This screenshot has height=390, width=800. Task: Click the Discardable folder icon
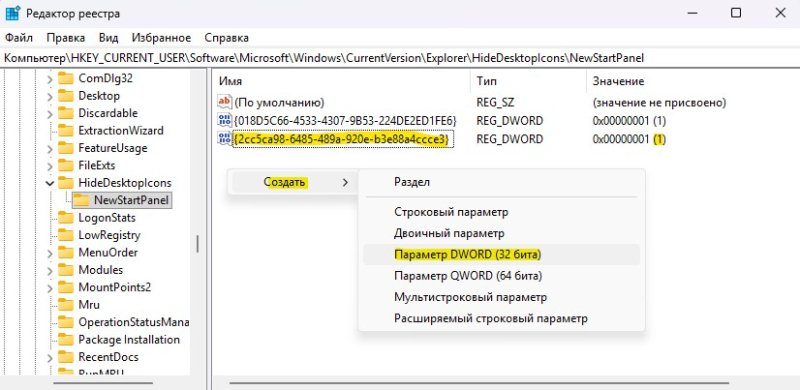[66, 113]
